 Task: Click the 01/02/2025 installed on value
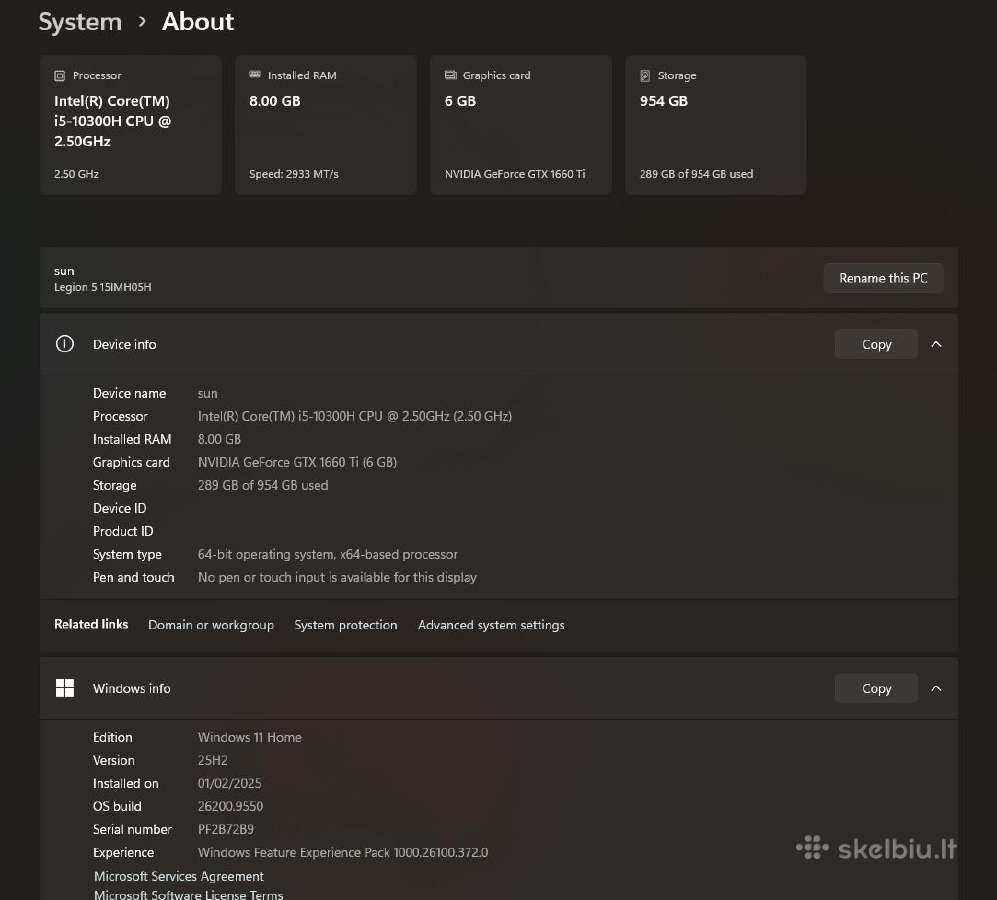click(230, 784)
